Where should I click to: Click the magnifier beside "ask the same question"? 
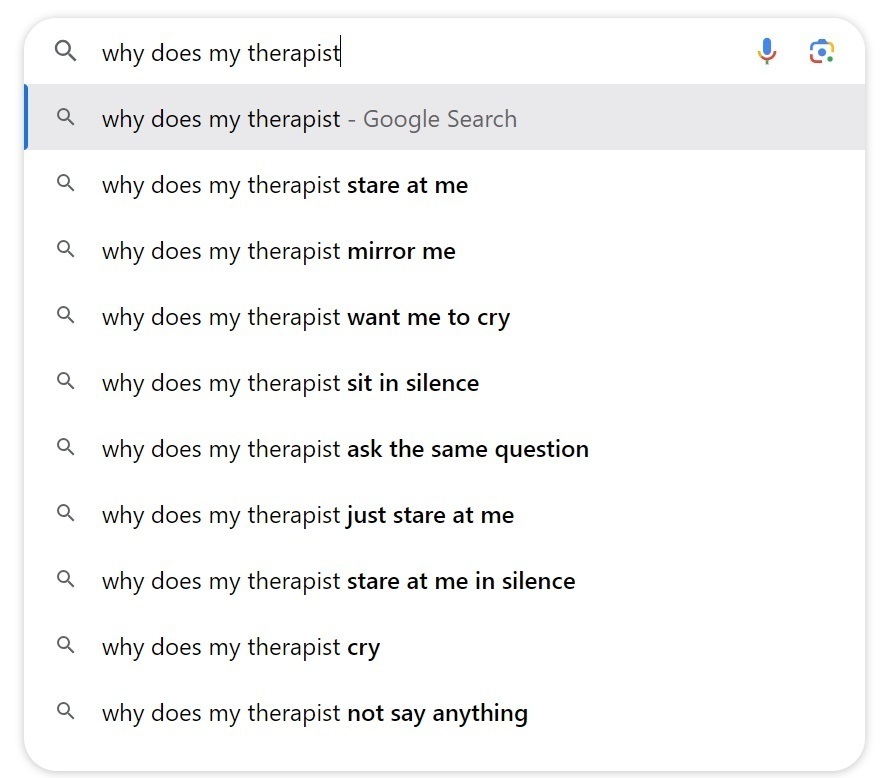pyautogui.click(x=65, y=448)
